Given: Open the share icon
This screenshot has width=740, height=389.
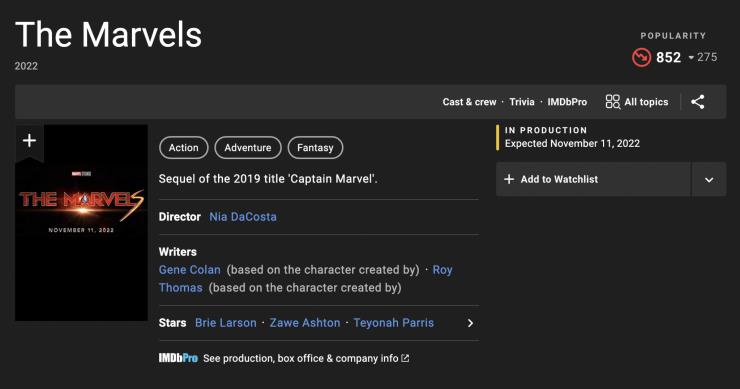Looking at the screenshot, I should [698, 102].
